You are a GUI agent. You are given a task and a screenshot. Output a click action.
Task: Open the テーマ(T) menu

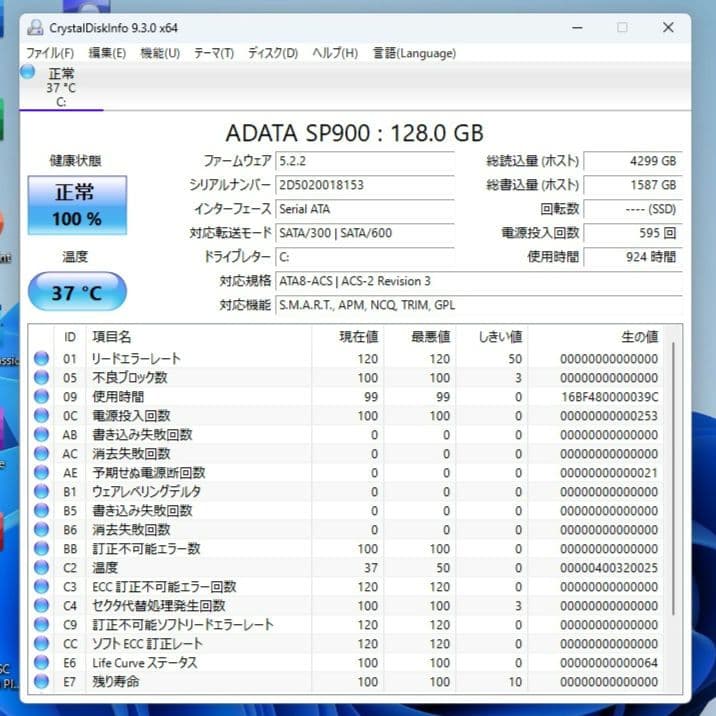pos(214,53)
